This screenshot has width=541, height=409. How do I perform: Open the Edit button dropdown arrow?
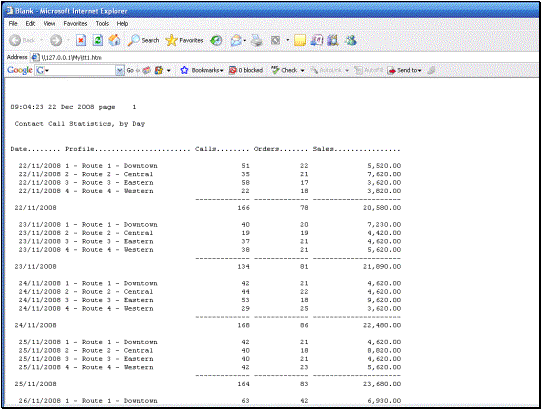[287, 41]
